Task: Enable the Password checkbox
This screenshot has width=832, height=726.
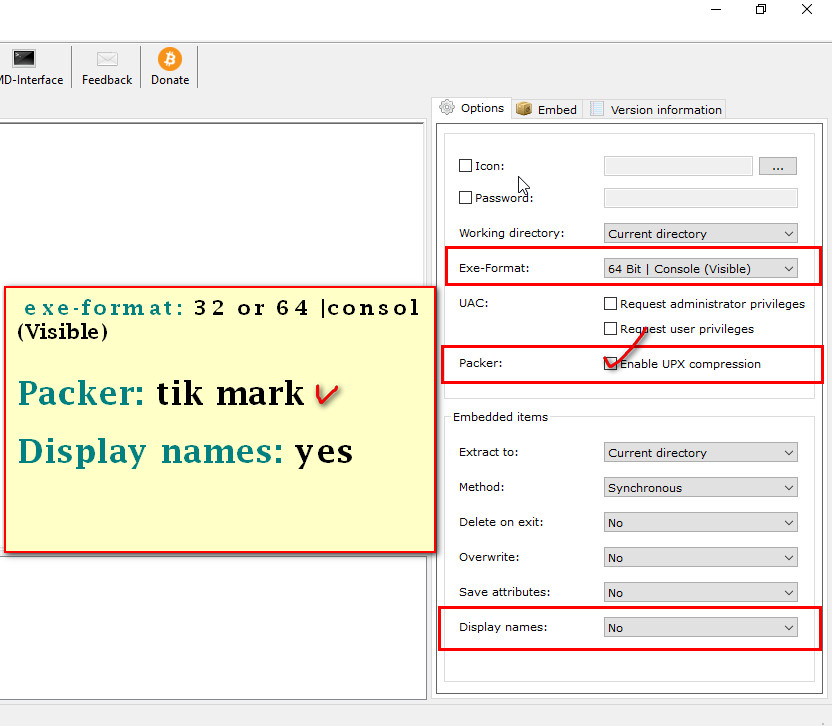Action: click(x=466, y=198)
